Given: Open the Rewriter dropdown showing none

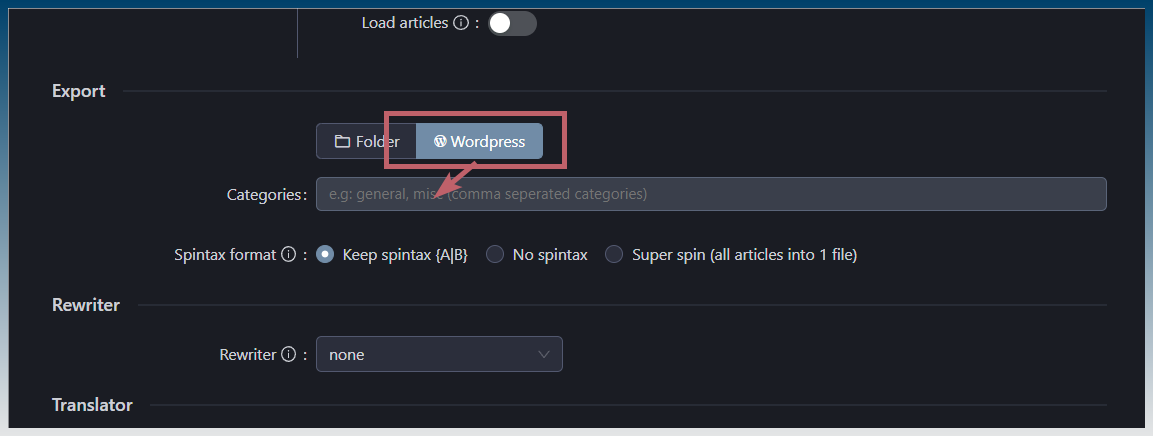Looking at the screenshot, I should pyautogui.click(x=438, y=354).
